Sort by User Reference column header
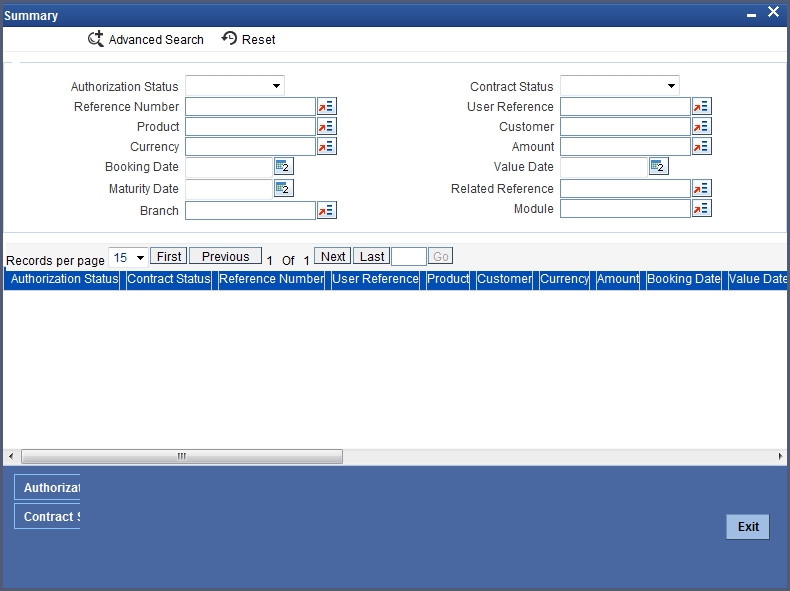 375,279
